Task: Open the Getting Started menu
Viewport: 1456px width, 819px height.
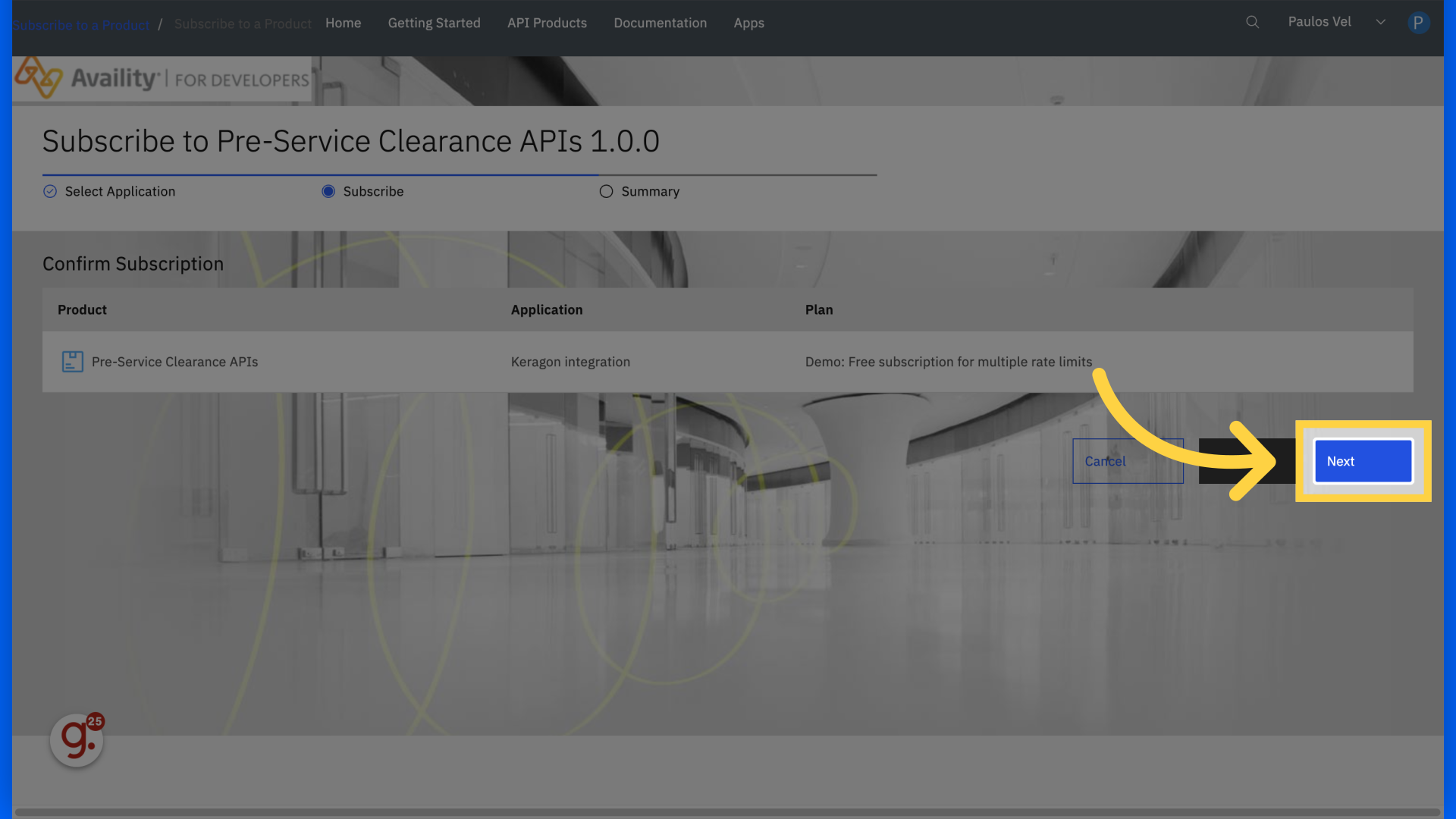Action: click(434, 23)
